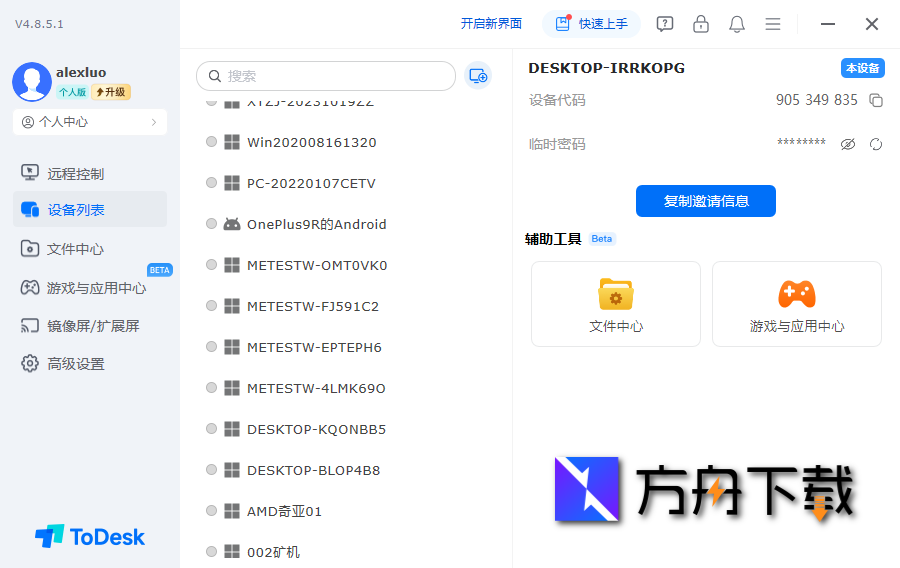Screen dimensions: 900x568
Task: Click BETA badge on 游戏与应用中心
Action: pyautogui.click(x=160, y=270)
